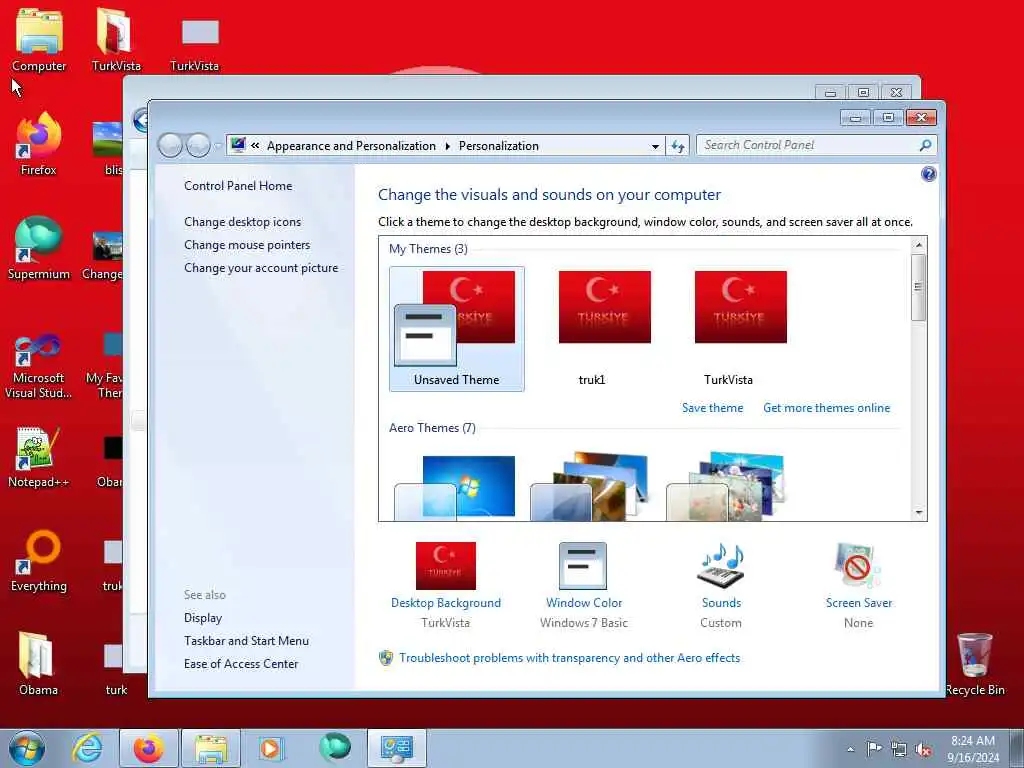Open Windows Explorer from taskbar

tap(211, 748)
